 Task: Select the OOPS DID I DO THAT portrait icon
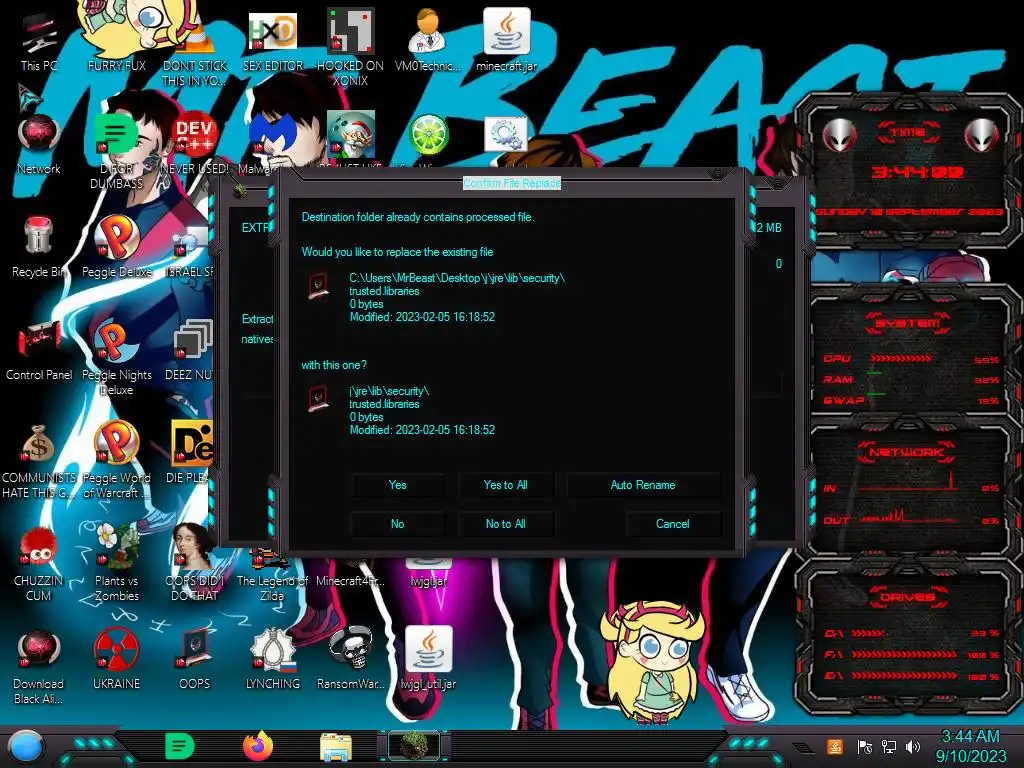(195, 563)
